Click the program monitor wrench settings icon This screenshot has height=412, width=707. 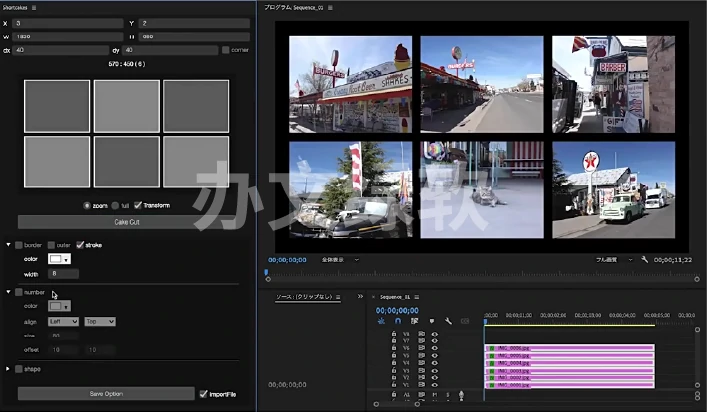[x=646, y=259]
